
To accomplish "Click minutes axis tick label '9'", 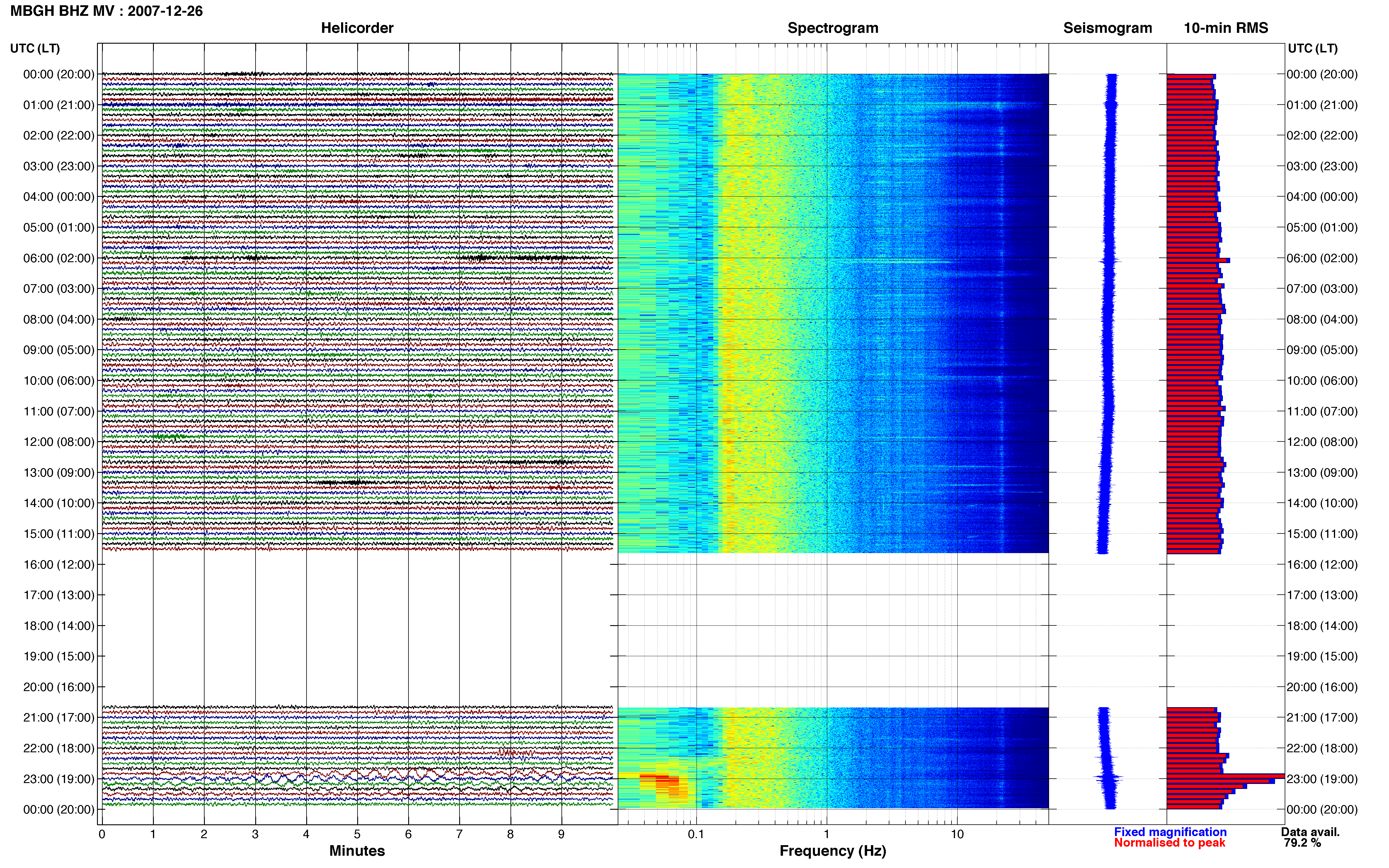I will (561, 835).
